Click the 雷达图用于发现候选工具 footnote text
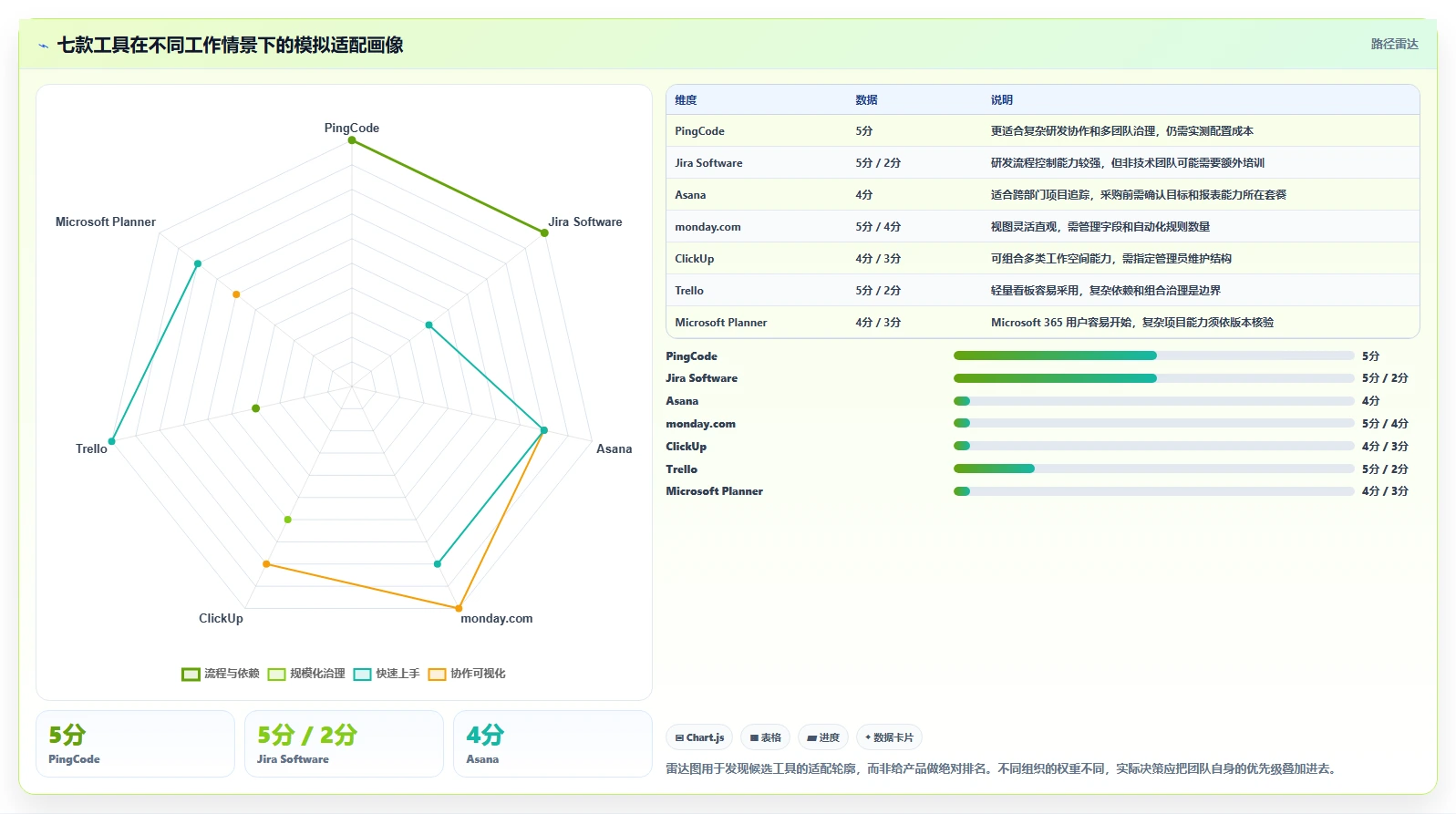The height and width of the screenshot is (814, 1456). [x=1003, y=768]
